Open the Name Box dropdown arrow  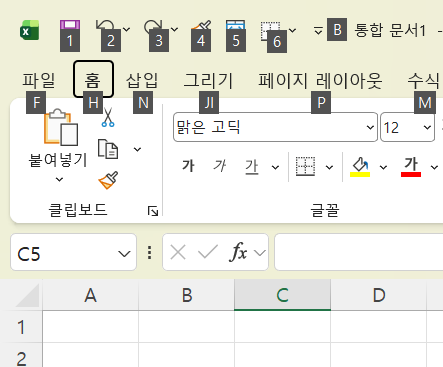pyautogui.click(x=124, y=254)
